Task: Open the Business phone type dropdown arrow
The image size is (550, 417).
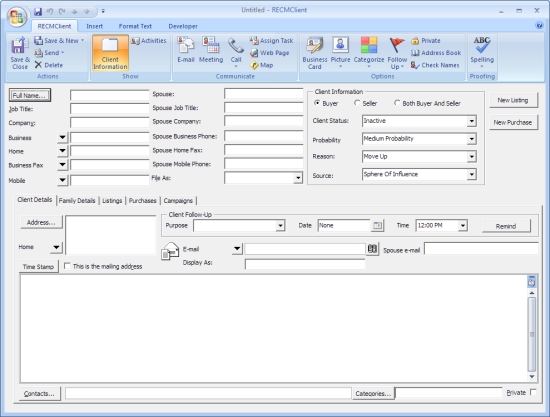Action: click(62, 137)
